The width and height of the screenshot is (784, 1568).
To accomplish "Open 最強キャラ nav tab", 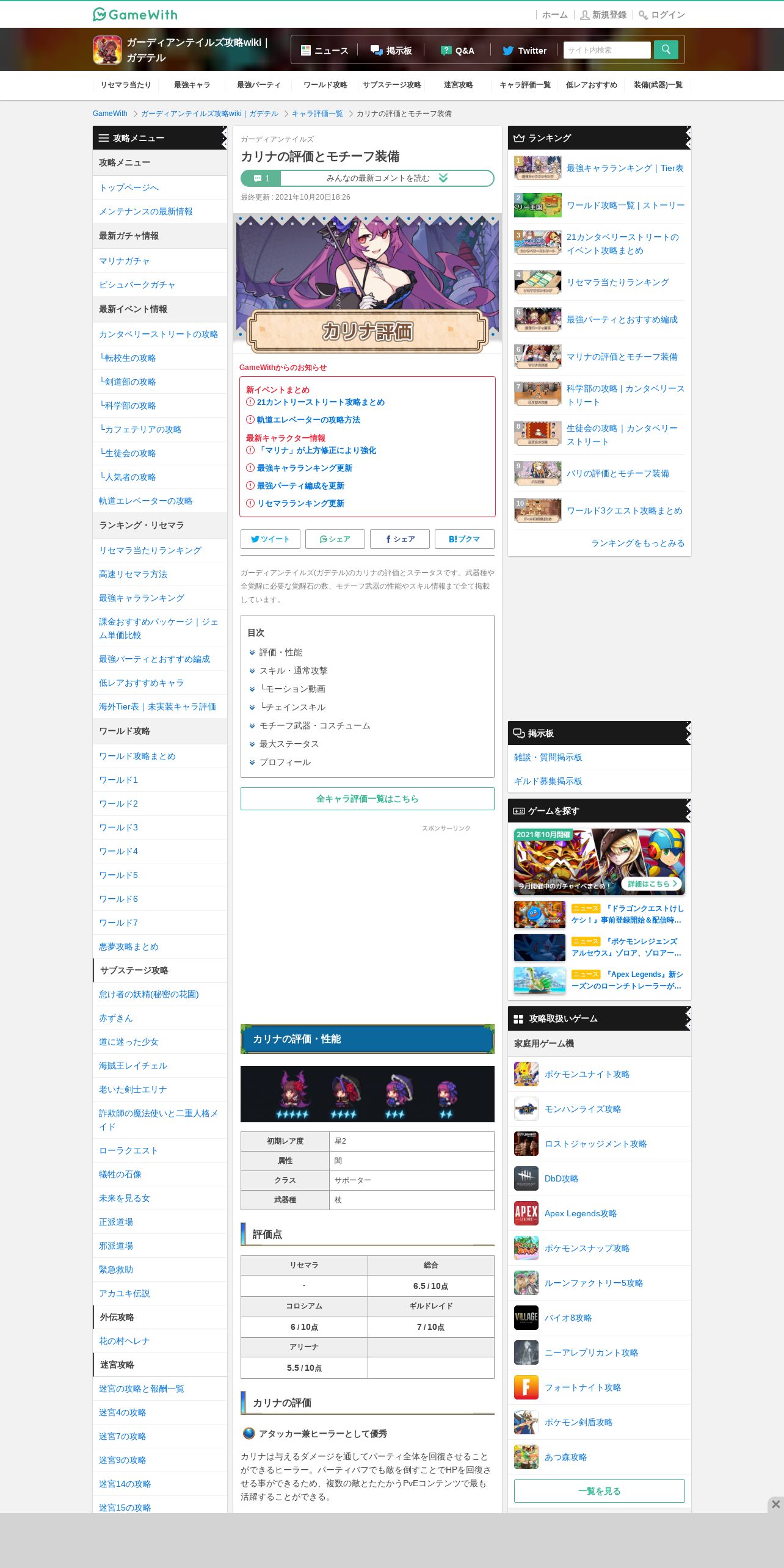I will [192, 85].
